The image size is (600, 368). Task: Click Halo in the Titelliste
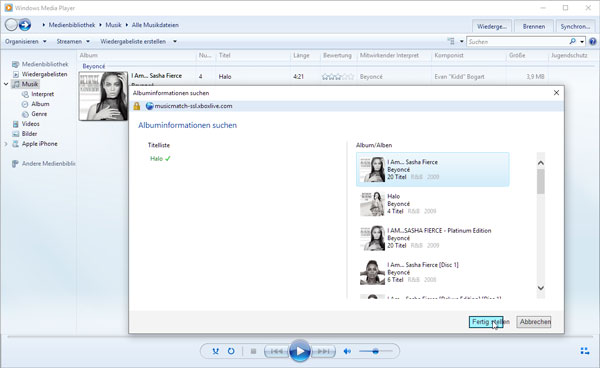click(157, 158)
